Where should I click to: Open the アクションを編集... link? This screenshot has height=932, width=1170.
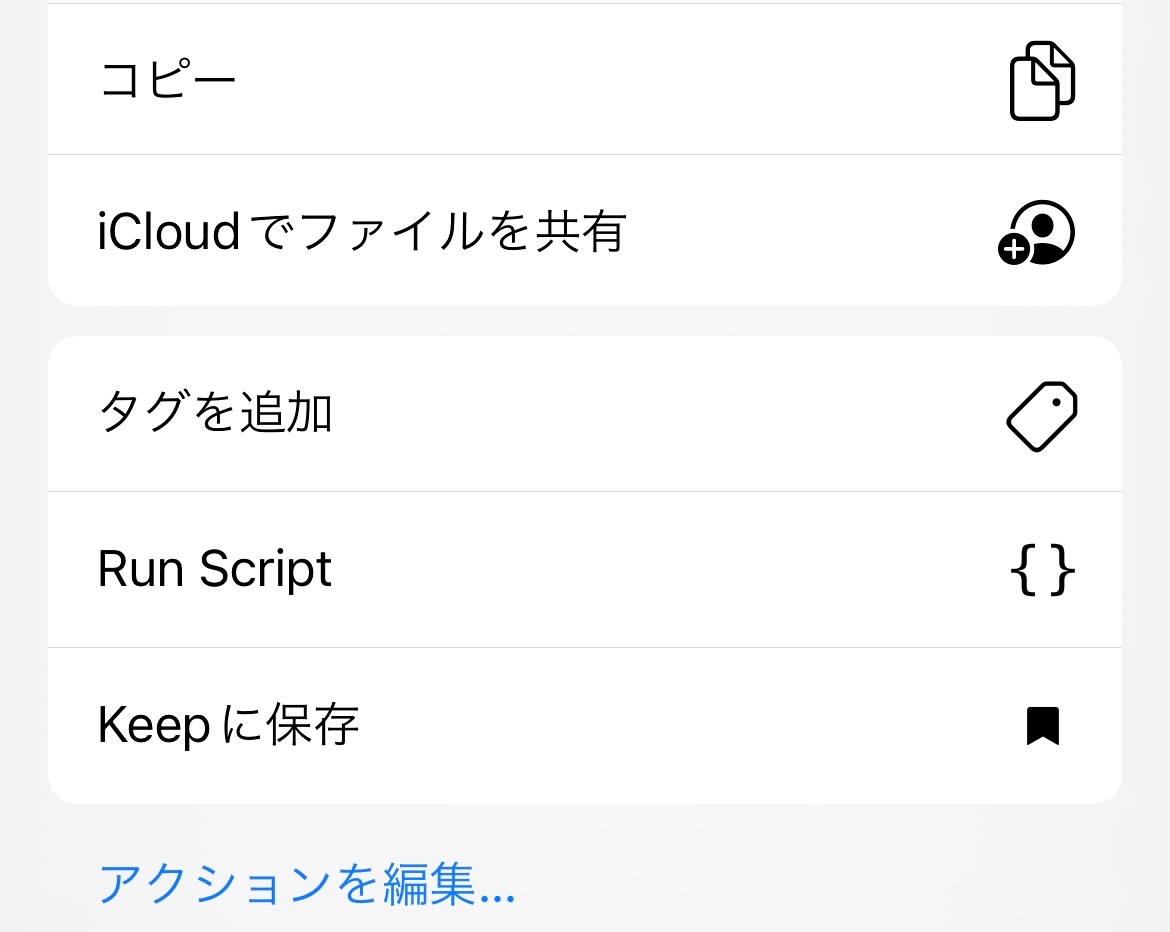tap(306, 884)
